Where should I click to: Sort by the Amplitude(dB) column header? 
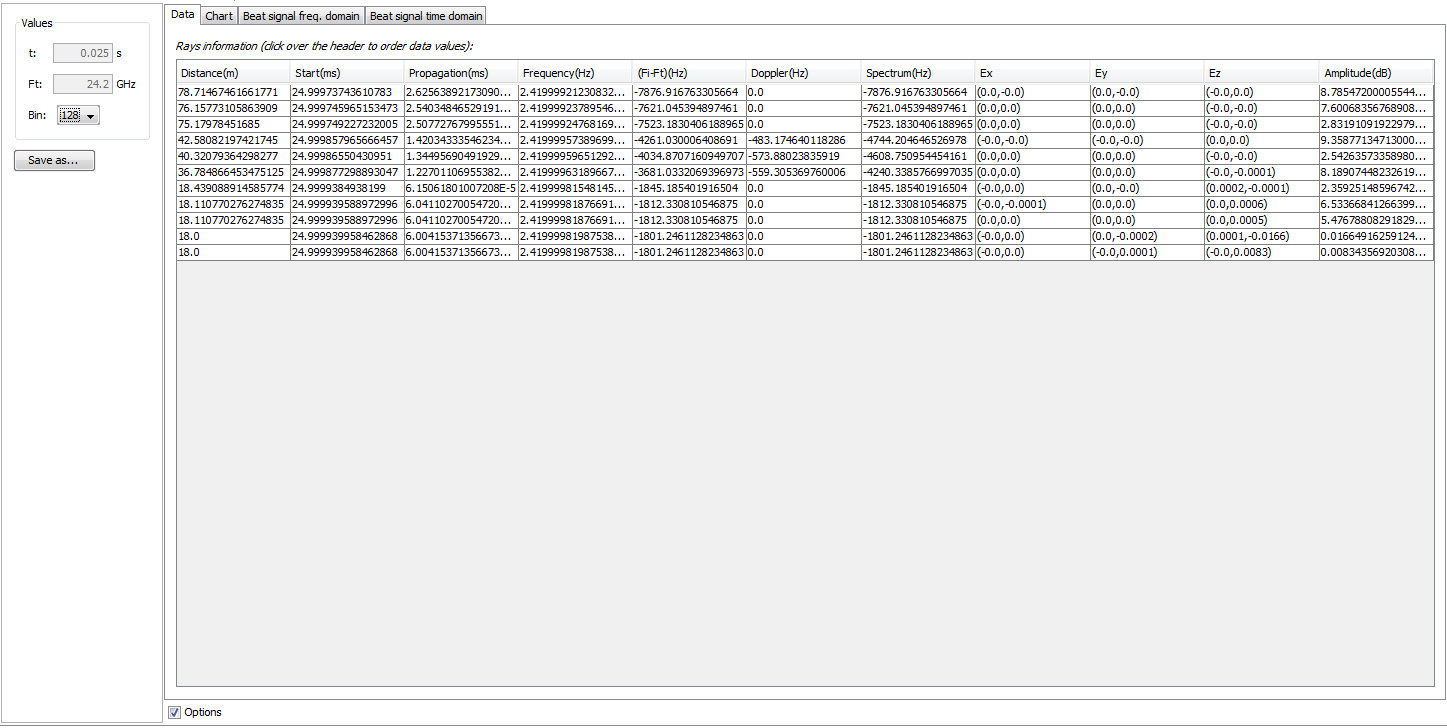point(1376,73)
